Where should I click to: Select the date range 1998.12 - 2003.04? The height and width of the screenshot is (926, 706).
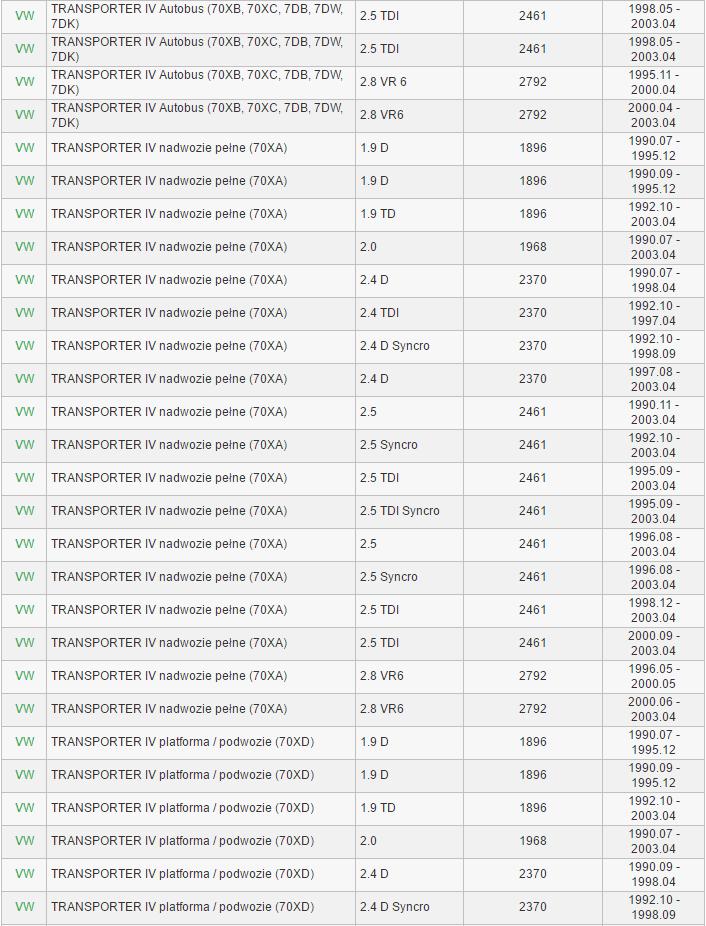(653, 610)
